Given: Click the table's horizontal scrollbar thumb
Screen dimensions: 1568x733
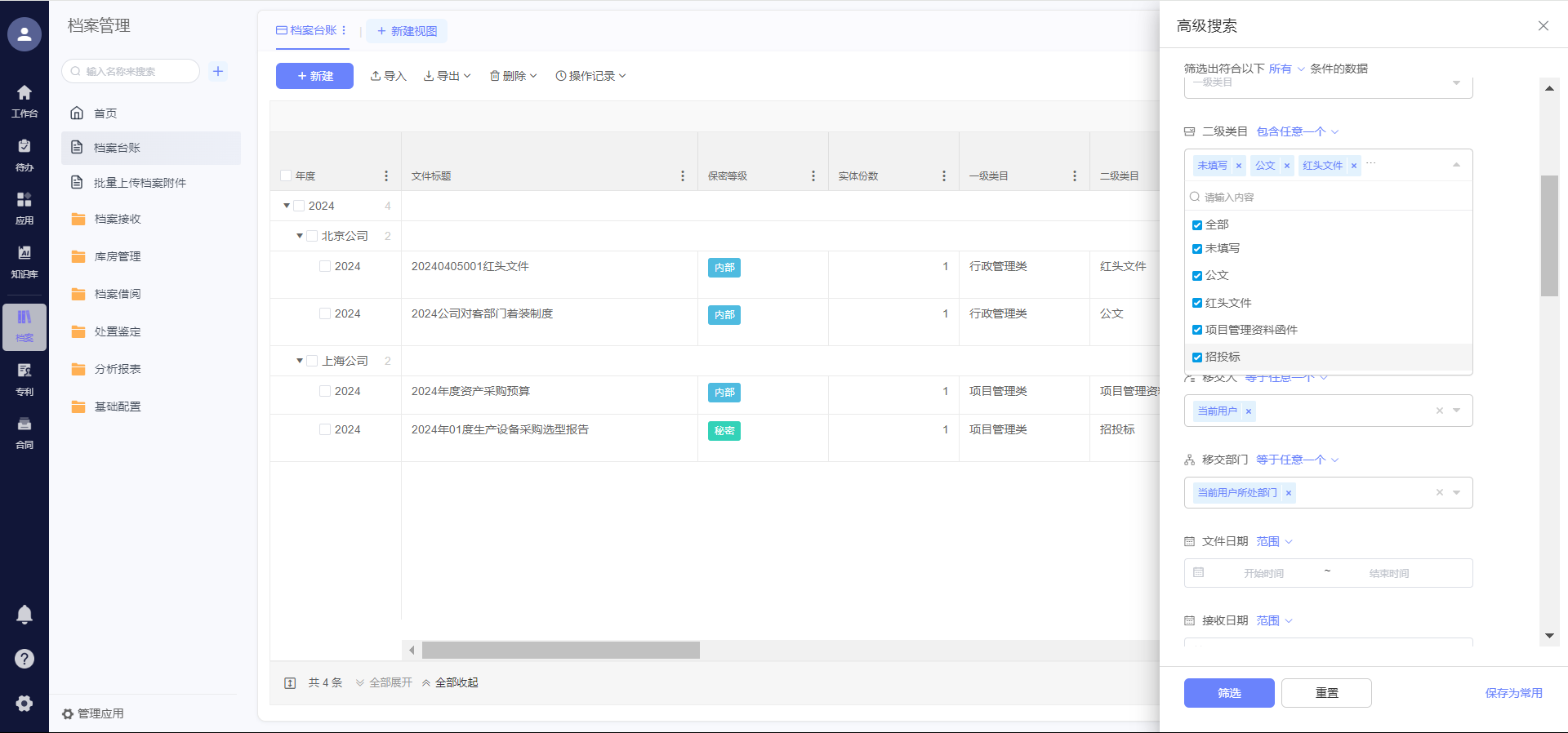Looking at the screenshot, I should click(x=560, y=650).
